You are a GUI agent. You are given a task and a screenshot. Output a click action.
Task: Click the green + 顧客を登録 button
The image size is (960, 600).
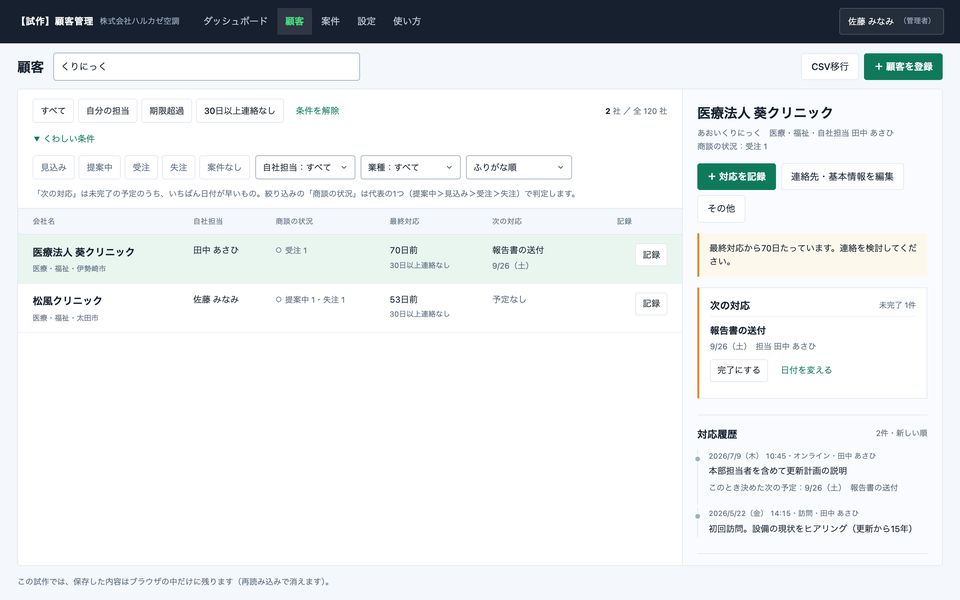point(903,67)
